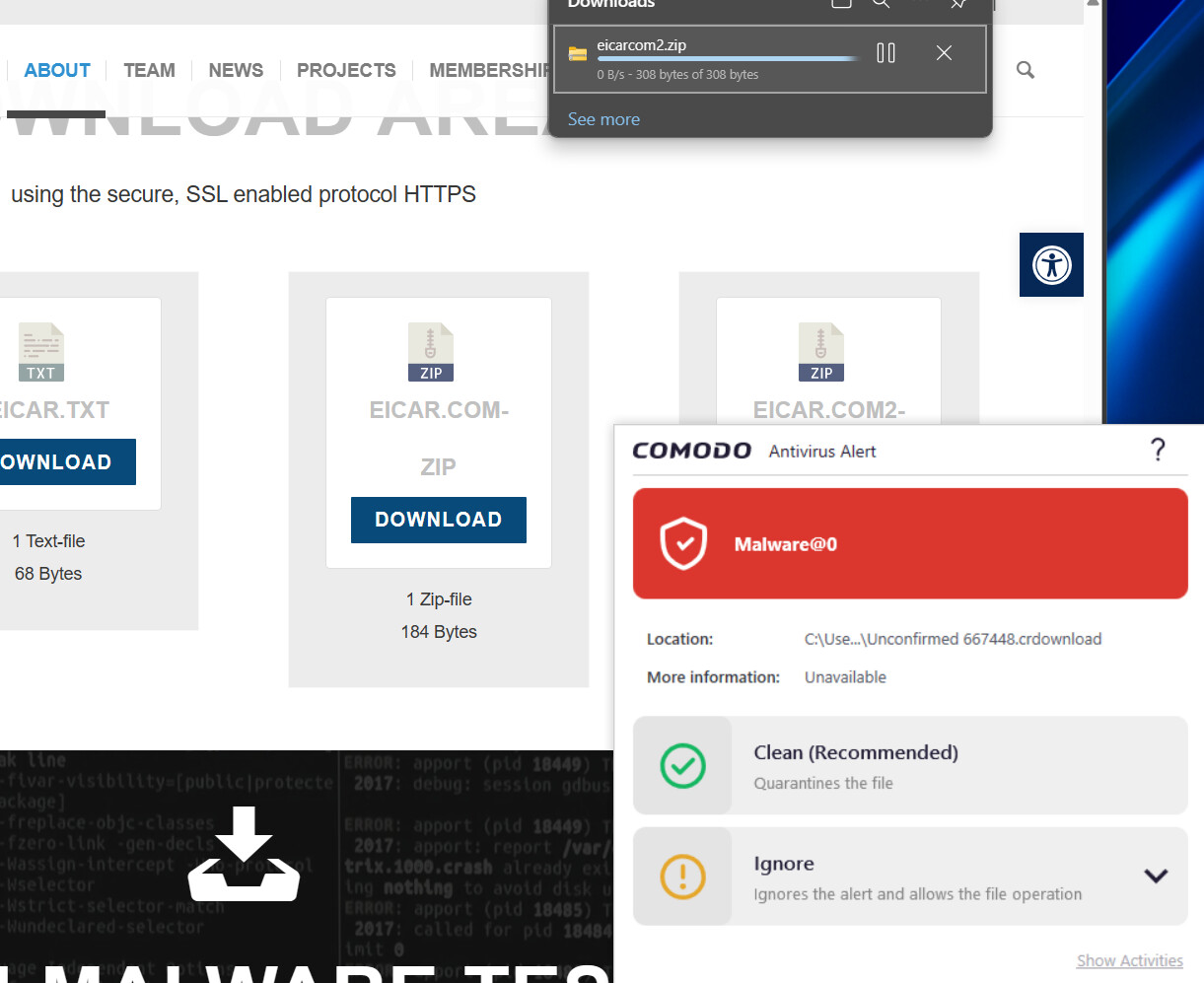The image size is (1204, 983).
Task: Go to the NEWS section
Action: [236, 70]
